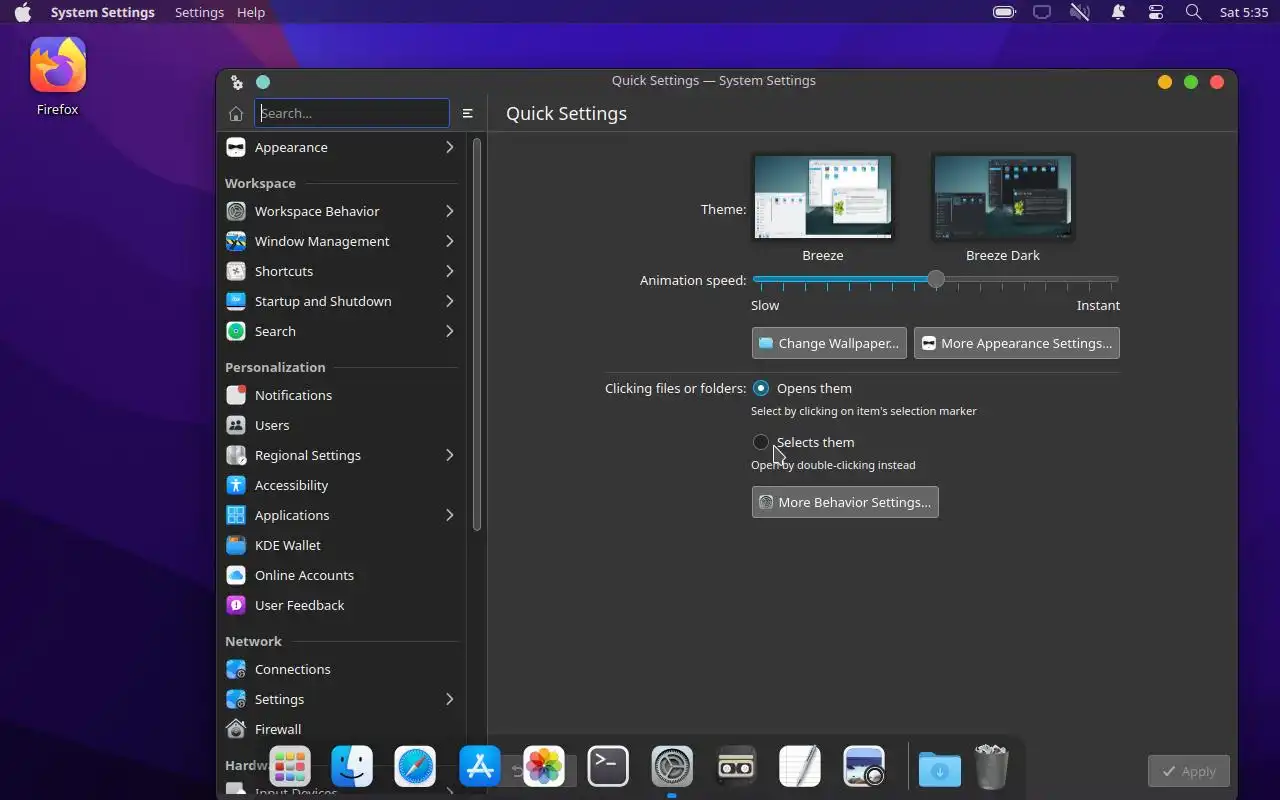The image size is (1280, 800).
Task: Expand the Appearance category chevron
Action: click(450, 147)
